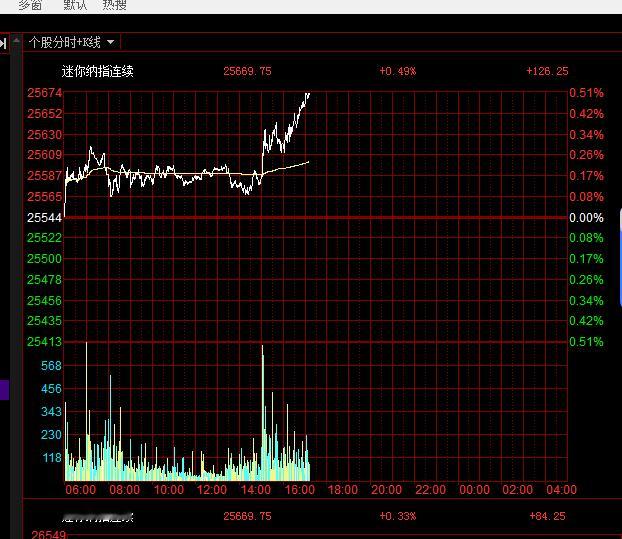Screen dimensions: 622x539
Task: Click the small up arrow beside the chart type selector
Action: click(16, 40)
